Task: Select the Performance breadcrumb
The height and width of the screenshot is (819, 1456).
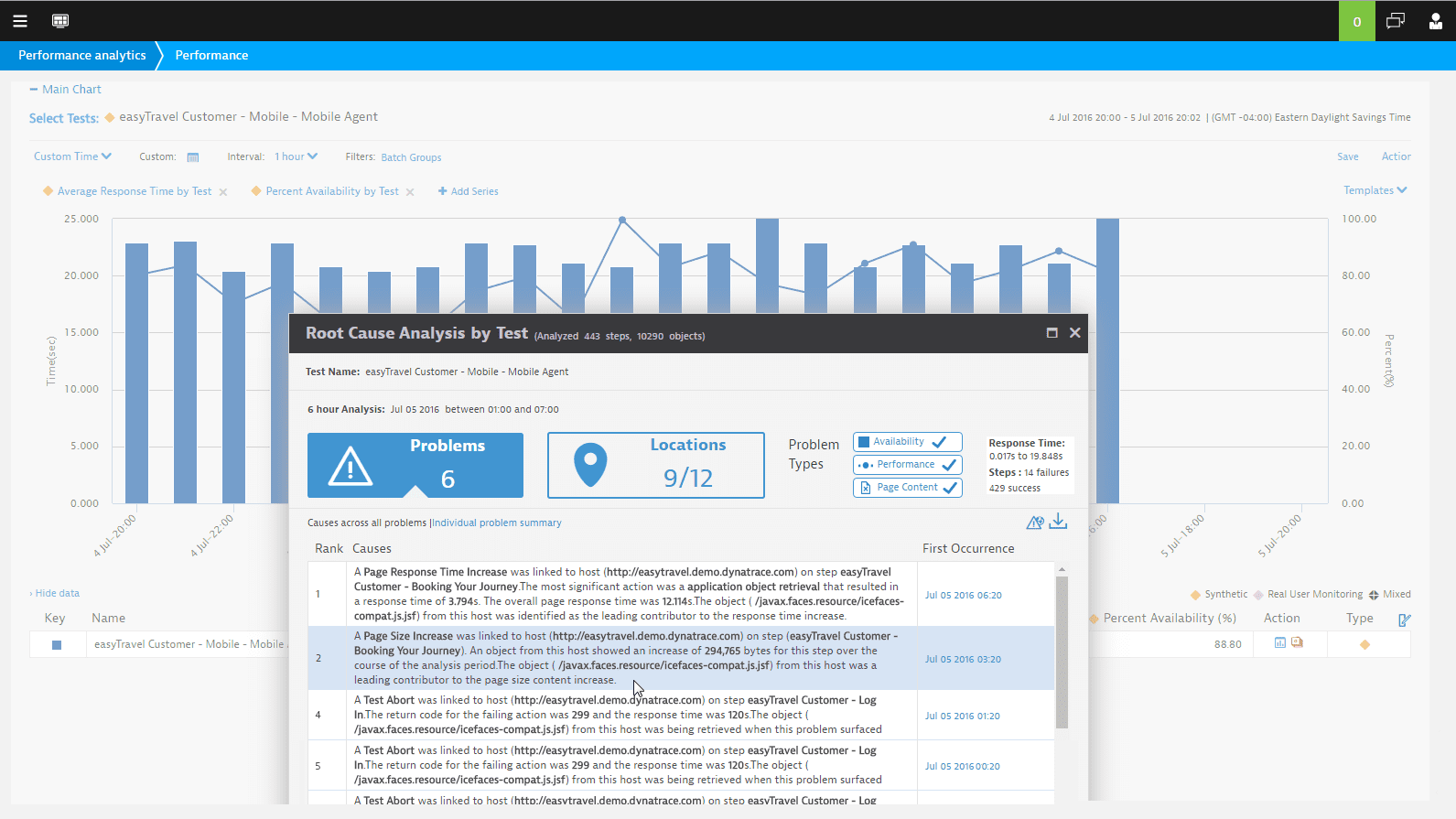Action: pyautogui.click(x=211, y=56)
